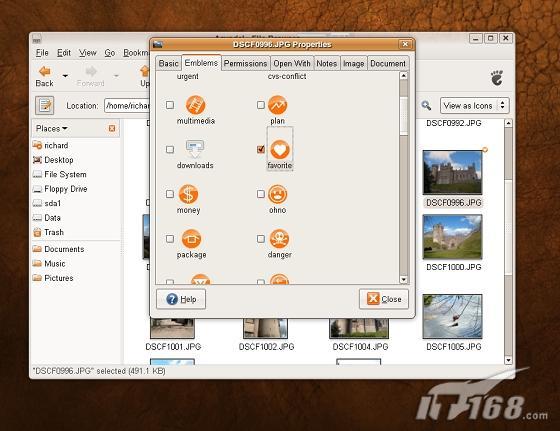Open the View menu in file browser
Viewport: 560px width, 431px height.
pos(88,53)
